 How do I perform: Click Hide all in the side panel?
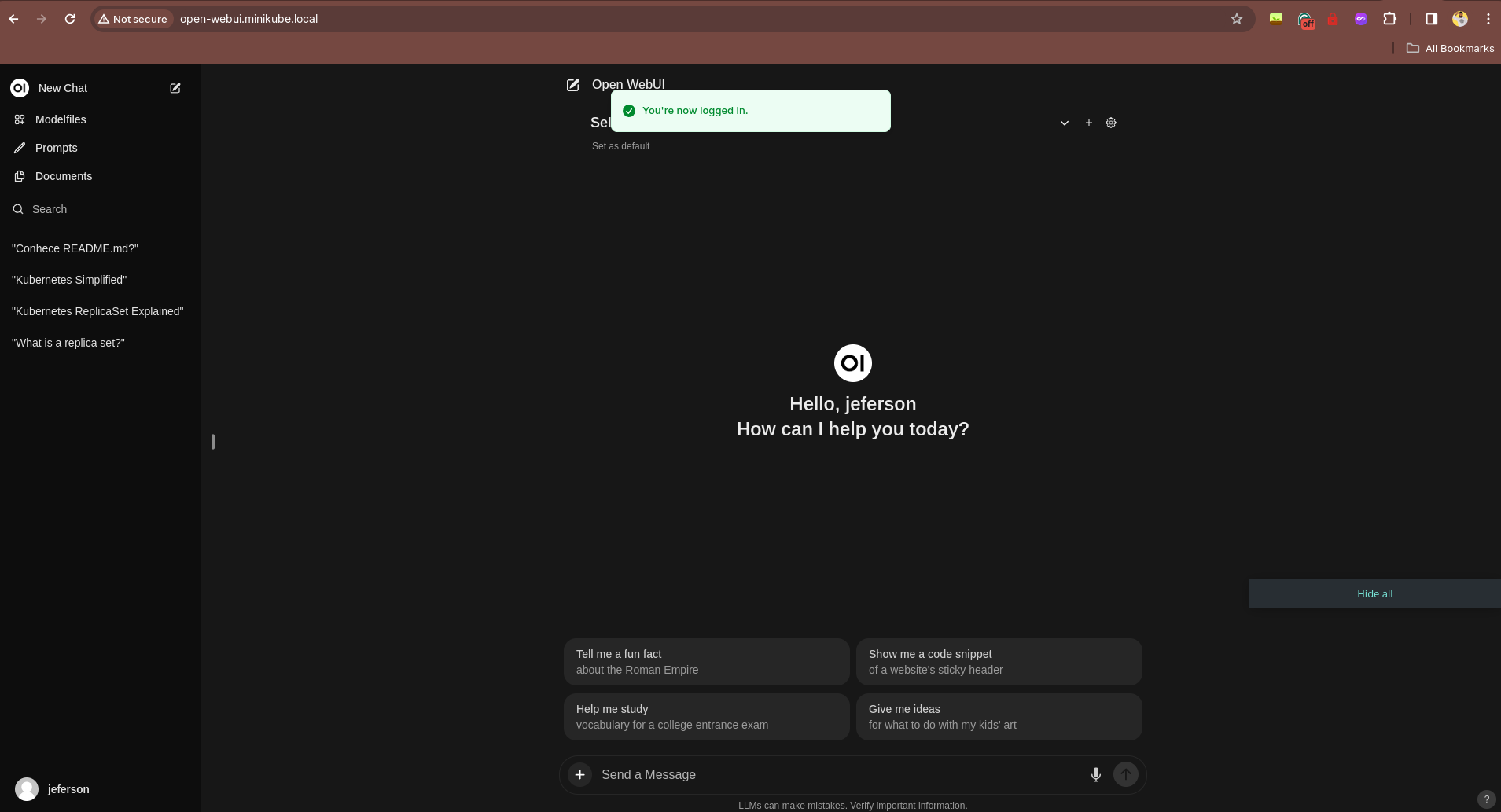click(x=1374, y=594)
